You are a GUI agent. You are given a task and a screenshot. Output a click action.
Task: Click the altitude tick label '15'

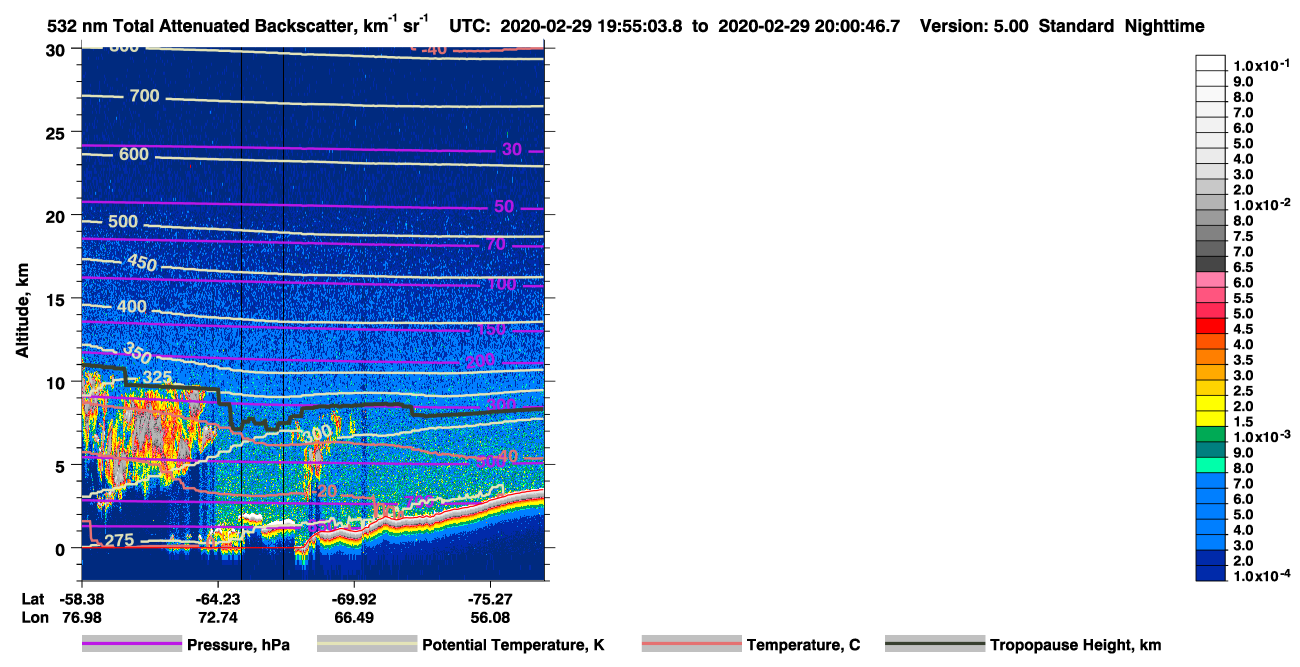click(x=57, y=299)
